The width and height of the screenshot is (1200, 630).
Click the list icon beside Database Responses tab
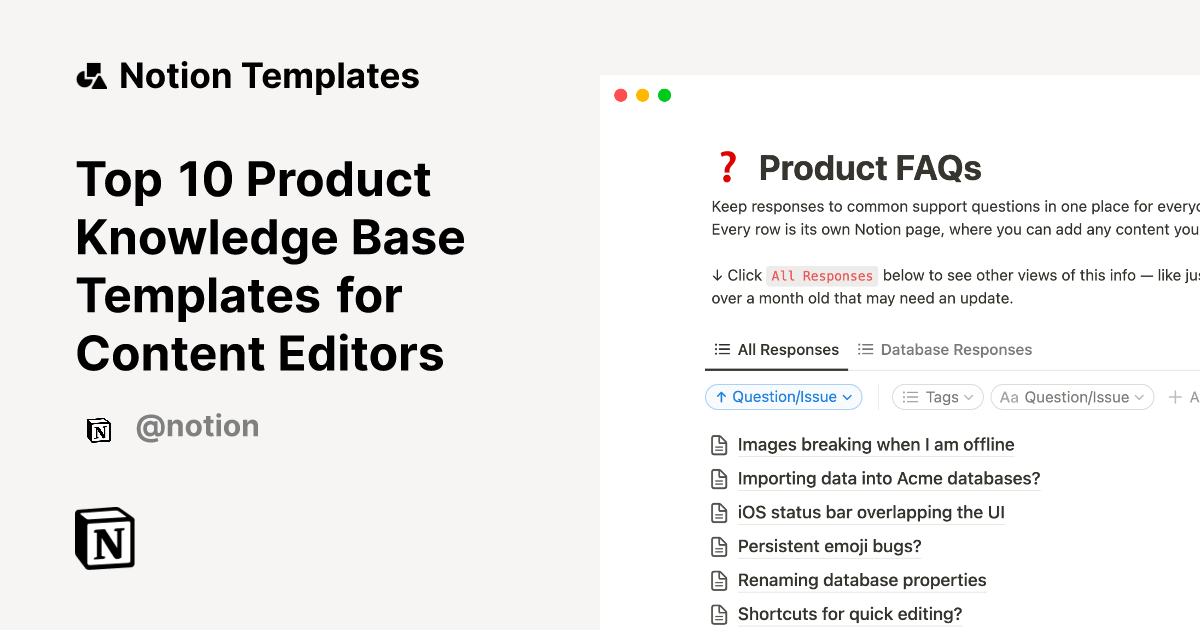866,349
